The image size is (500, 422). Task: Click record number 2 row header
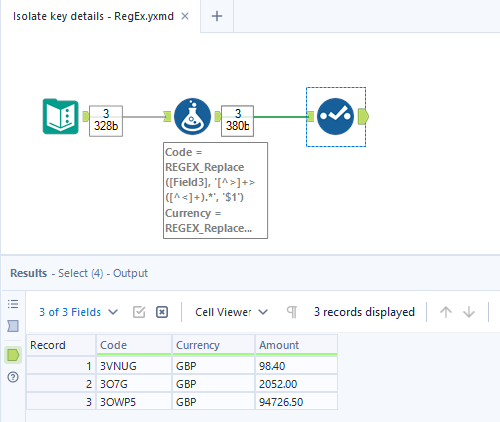tap(61, 384)
